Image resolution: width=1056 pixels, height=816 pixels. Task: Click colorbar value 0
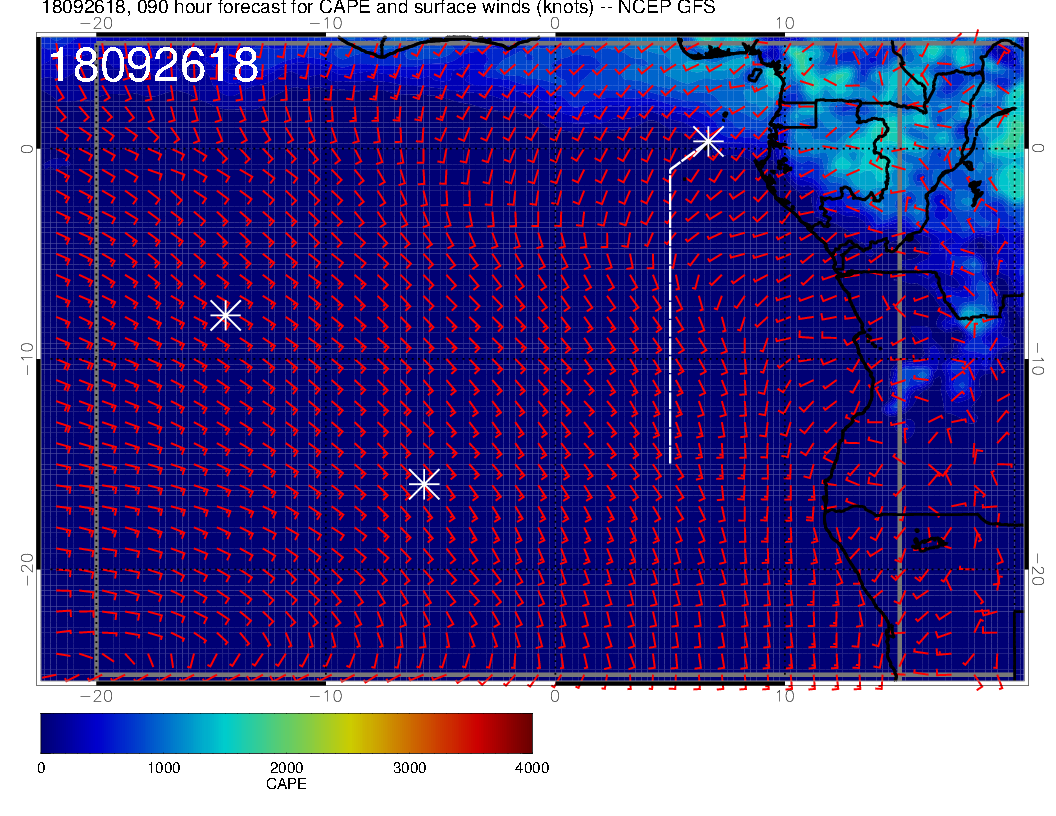point(41,768)
